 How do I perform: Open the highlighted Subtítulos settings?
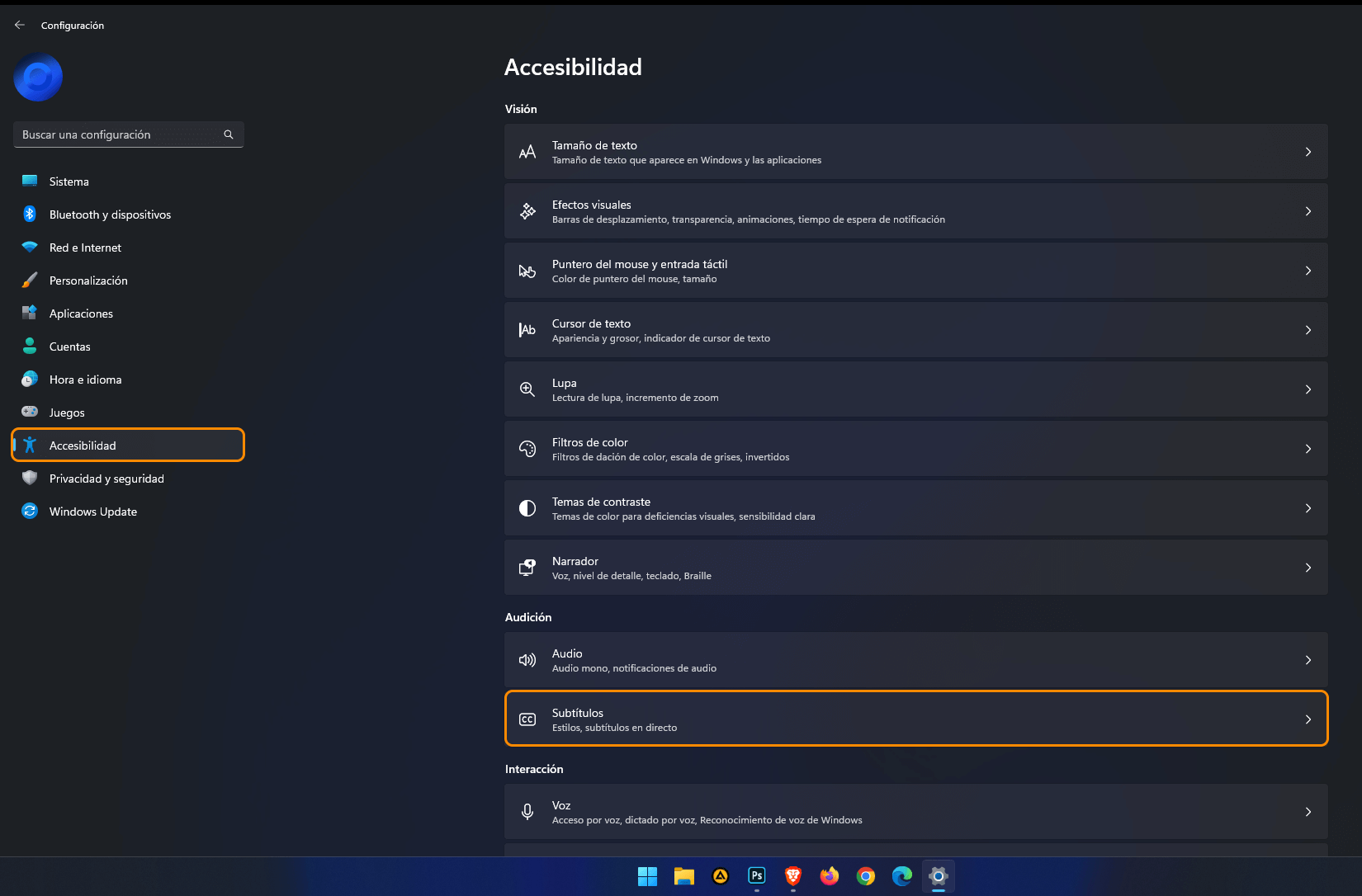908,719
